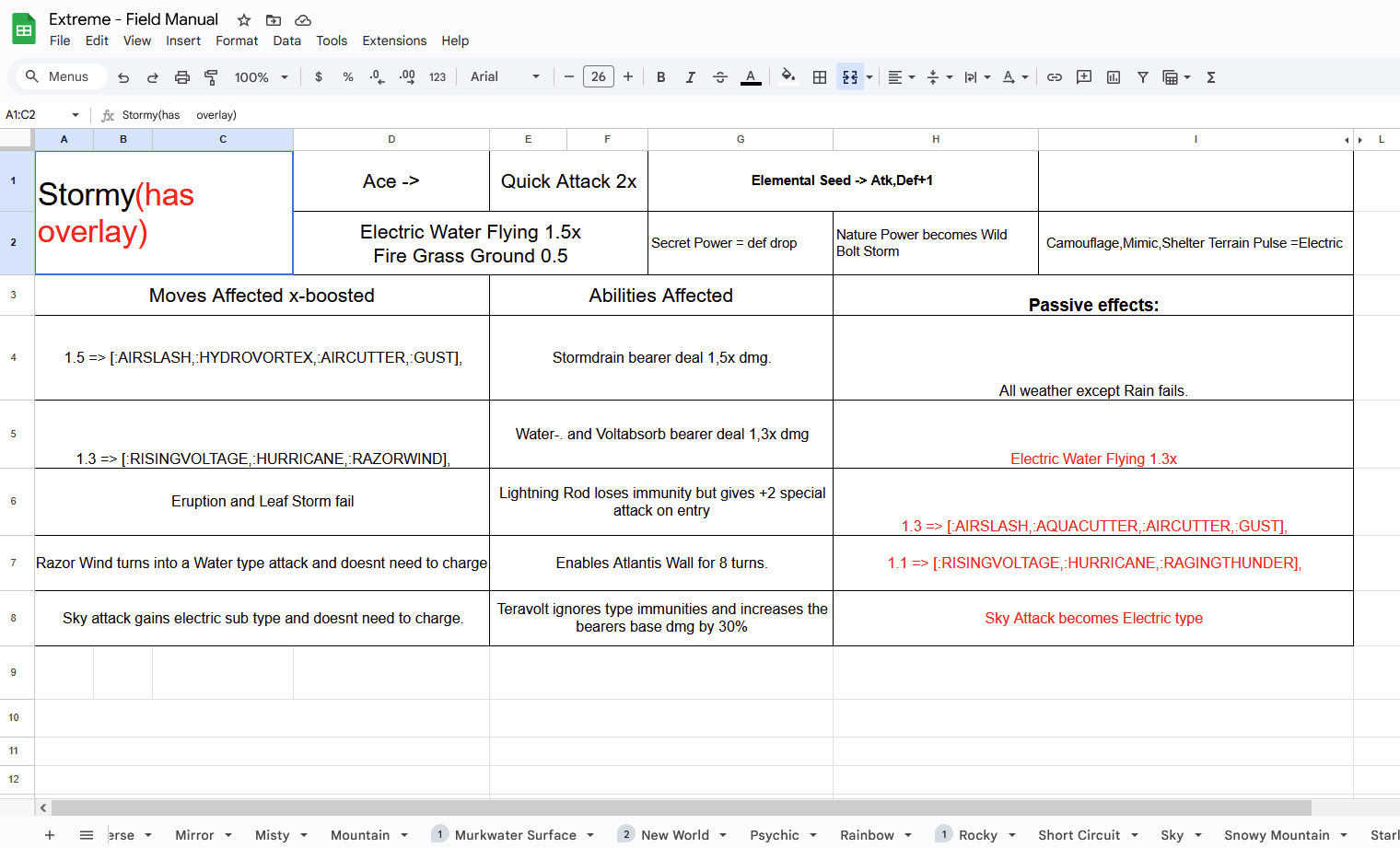Click the Menus search button
This screenshot has height=848, width=1400.
[x=59, y=77]
